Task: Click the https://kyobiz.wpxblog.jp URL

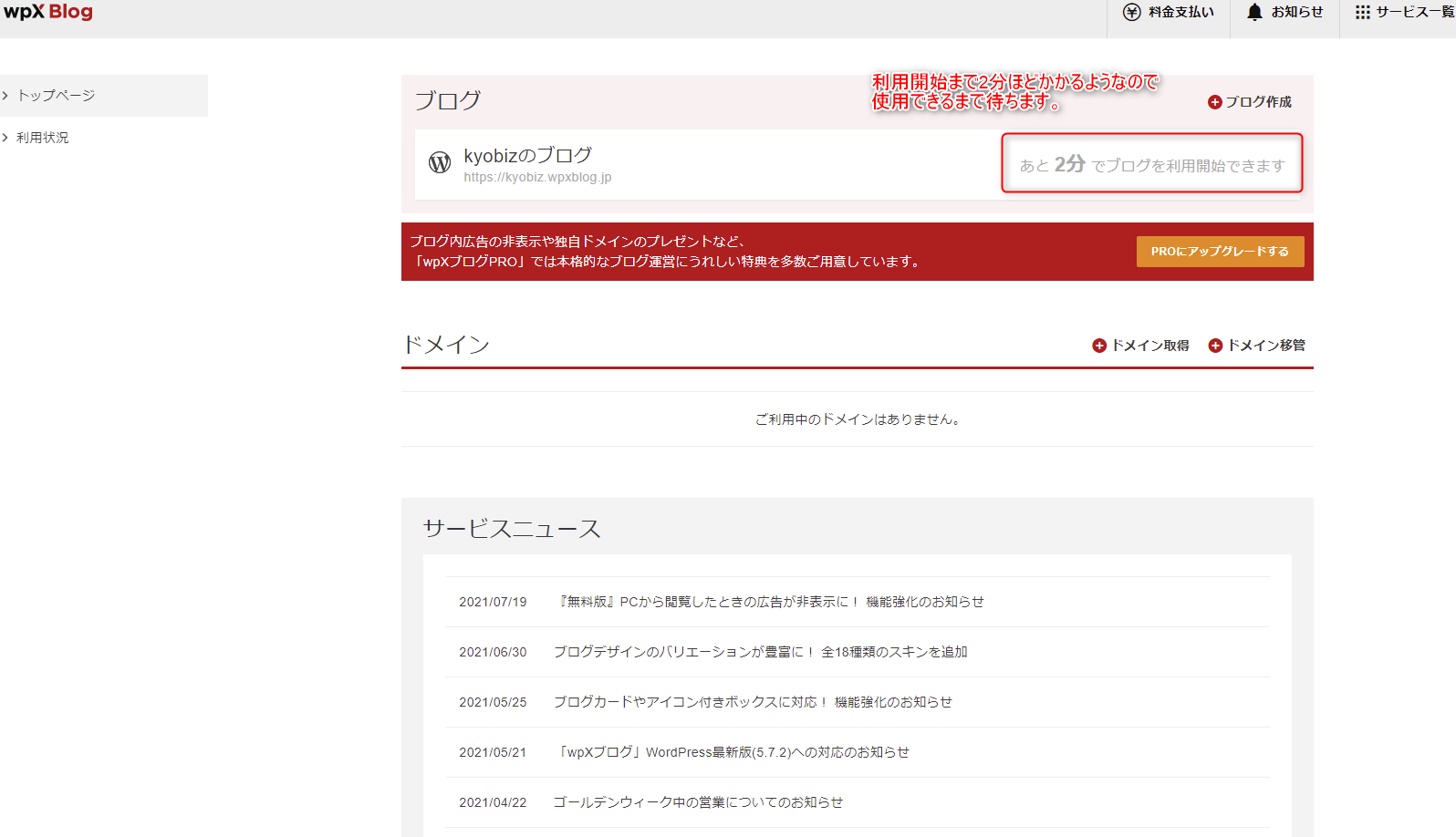Action: (x=537, y=177)
